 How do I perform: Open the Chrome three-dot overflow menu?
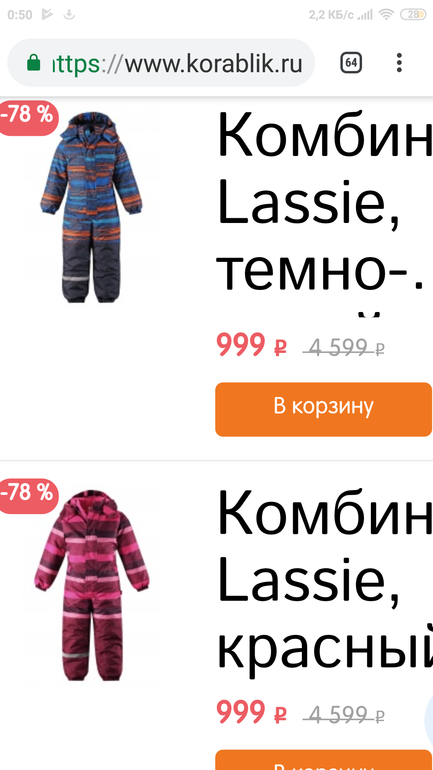[x=399, y=63]
